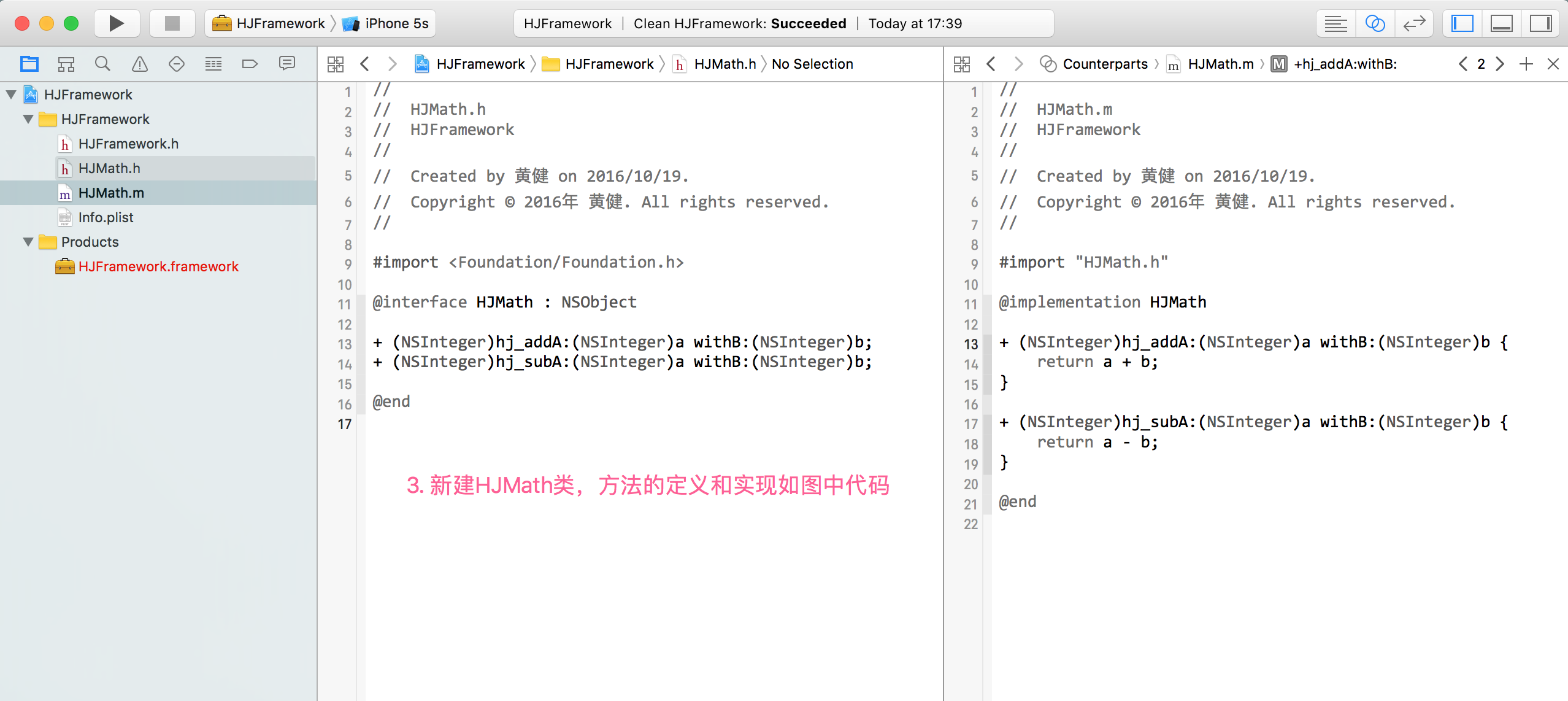Open the Counterparts assistant menu
Image resolution: width=1568 pixels, height=701 pixels.
pos(1094,64)
